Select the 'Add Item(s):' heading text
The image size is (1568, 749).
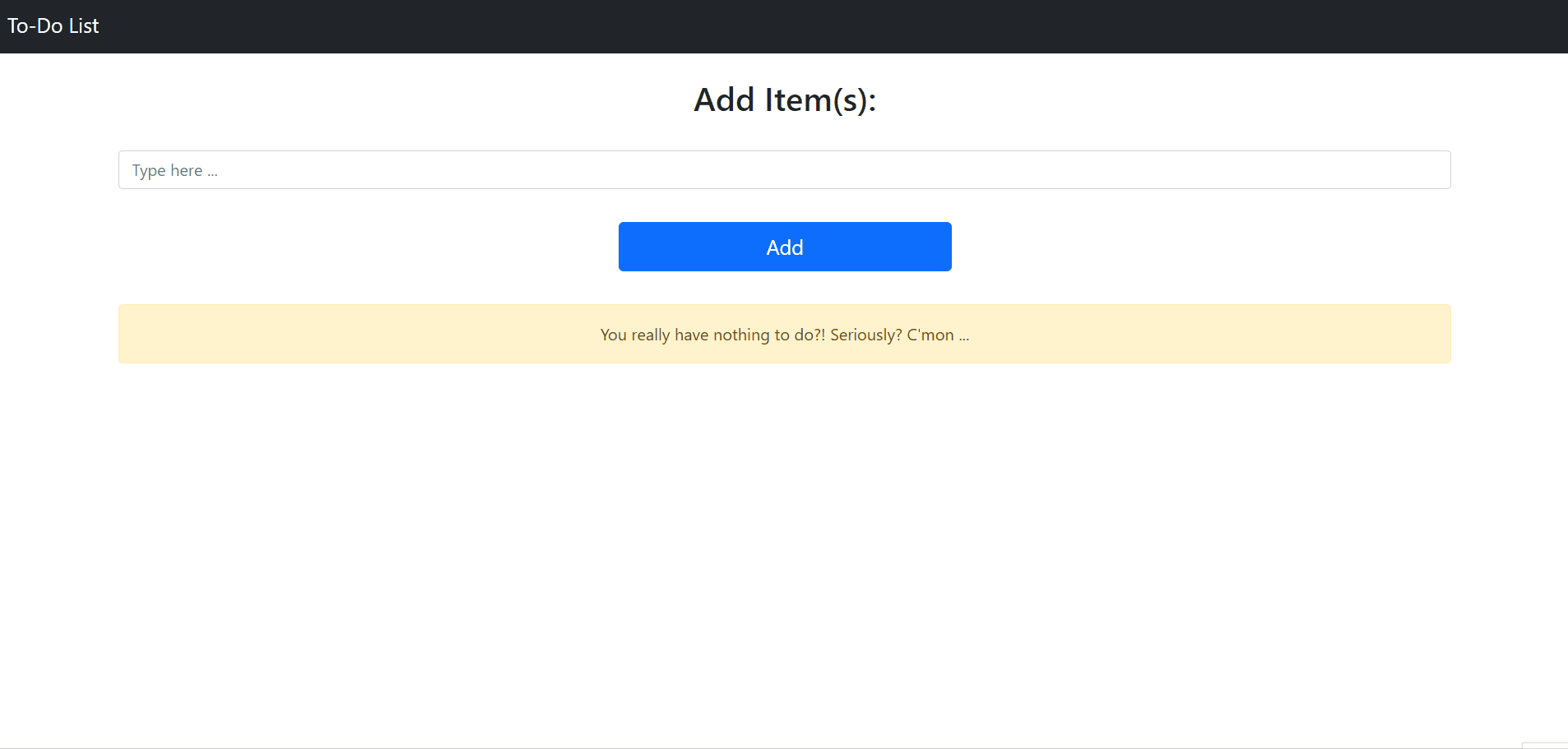point(785,100)
